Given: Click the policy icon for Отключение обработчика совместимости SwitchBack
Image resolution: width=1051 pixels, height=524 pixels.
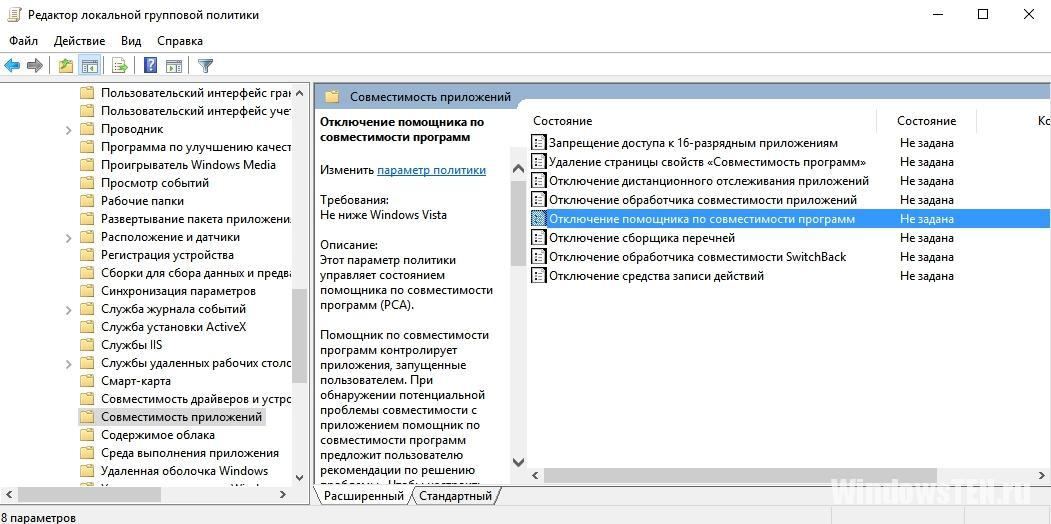Looking at the screenshot, I should (x=538, y=257).
